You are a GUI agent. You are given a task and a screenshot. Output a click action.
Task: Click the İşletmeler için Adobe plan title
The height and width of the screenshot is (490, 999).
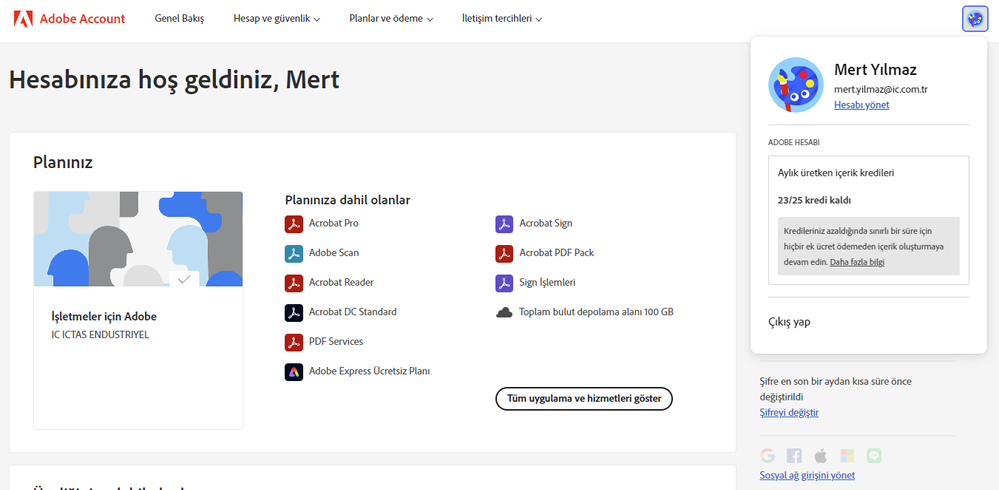104,317
